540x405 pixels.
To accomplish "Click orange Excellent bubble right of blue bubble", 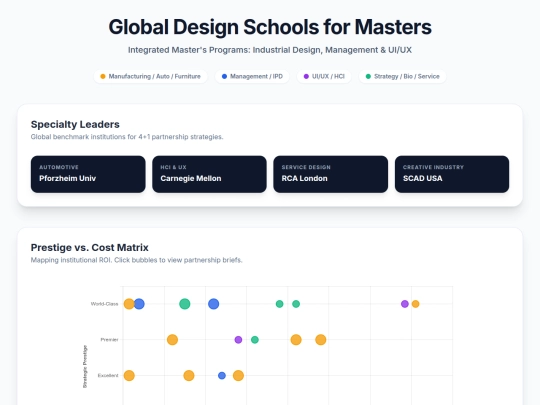I will click(x=238, y=375).
